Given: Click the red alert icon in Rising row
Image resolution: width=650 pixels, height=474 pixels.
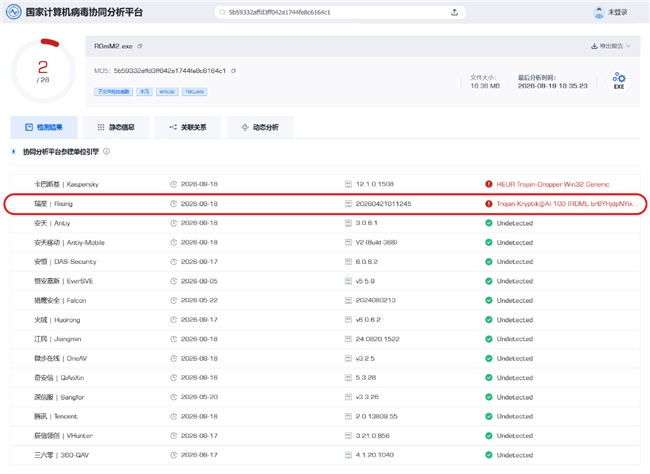Looking at the screenshot, I should coord(489,204).
